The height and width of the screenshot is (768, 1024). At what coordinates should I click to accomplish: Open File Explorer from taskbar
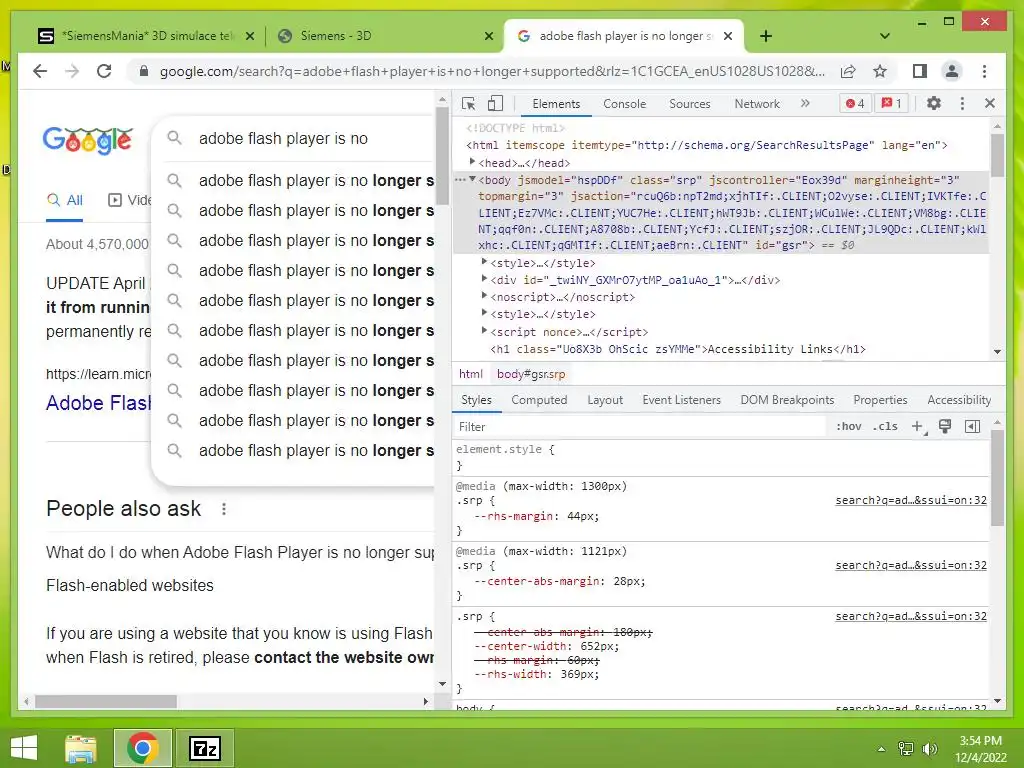coord(81,748)
